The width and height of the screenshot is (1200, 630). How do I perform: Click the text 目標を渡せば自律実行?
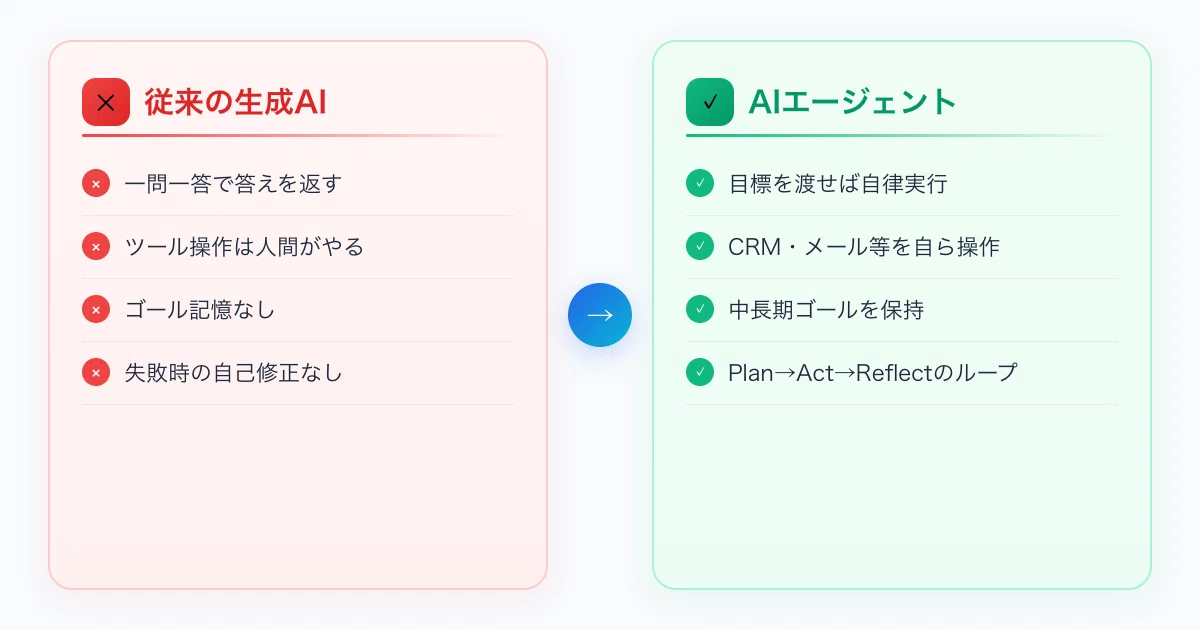click(837, 184)
